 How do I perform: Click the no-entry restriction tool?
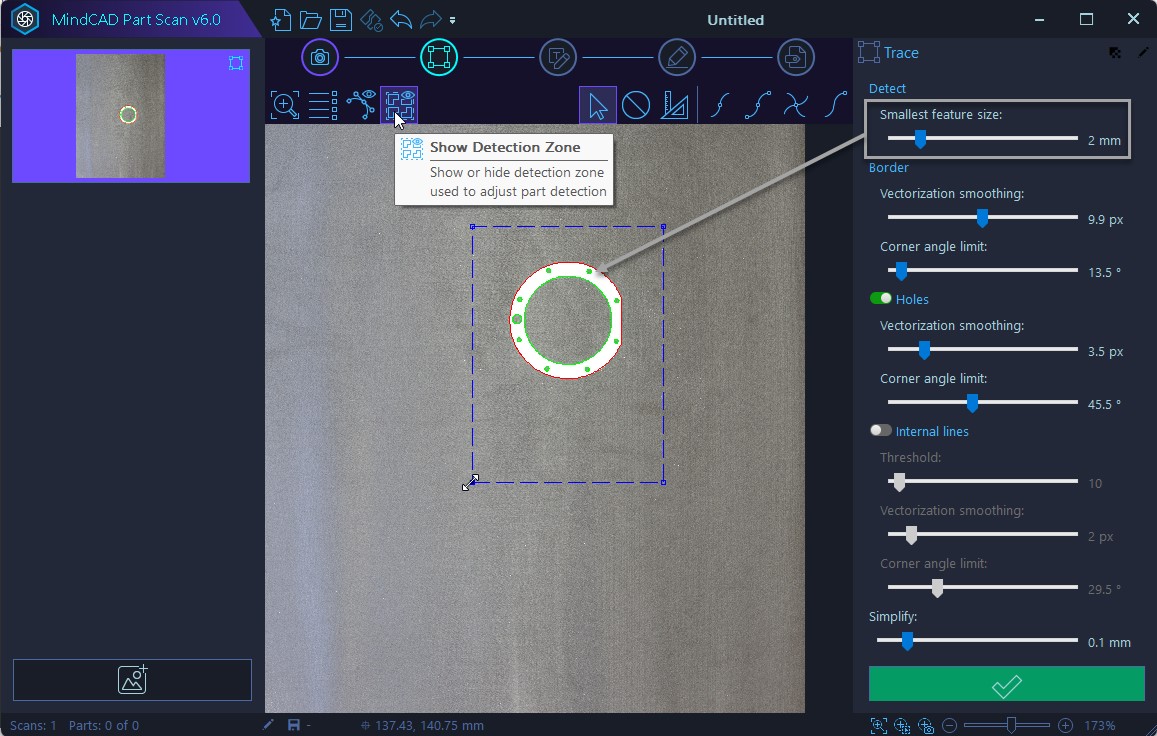636,105
